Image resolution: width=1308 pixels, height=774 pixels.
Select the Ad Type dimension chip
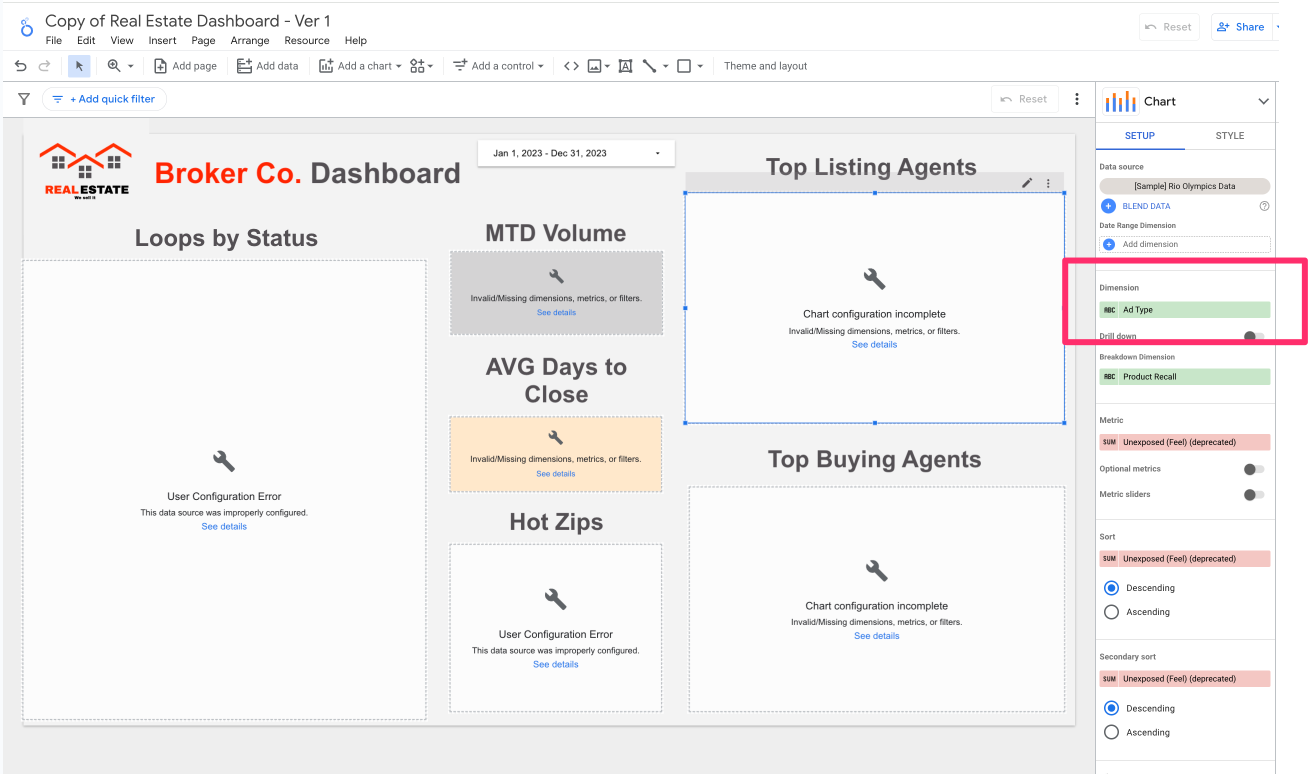(x=1184, y=310)
